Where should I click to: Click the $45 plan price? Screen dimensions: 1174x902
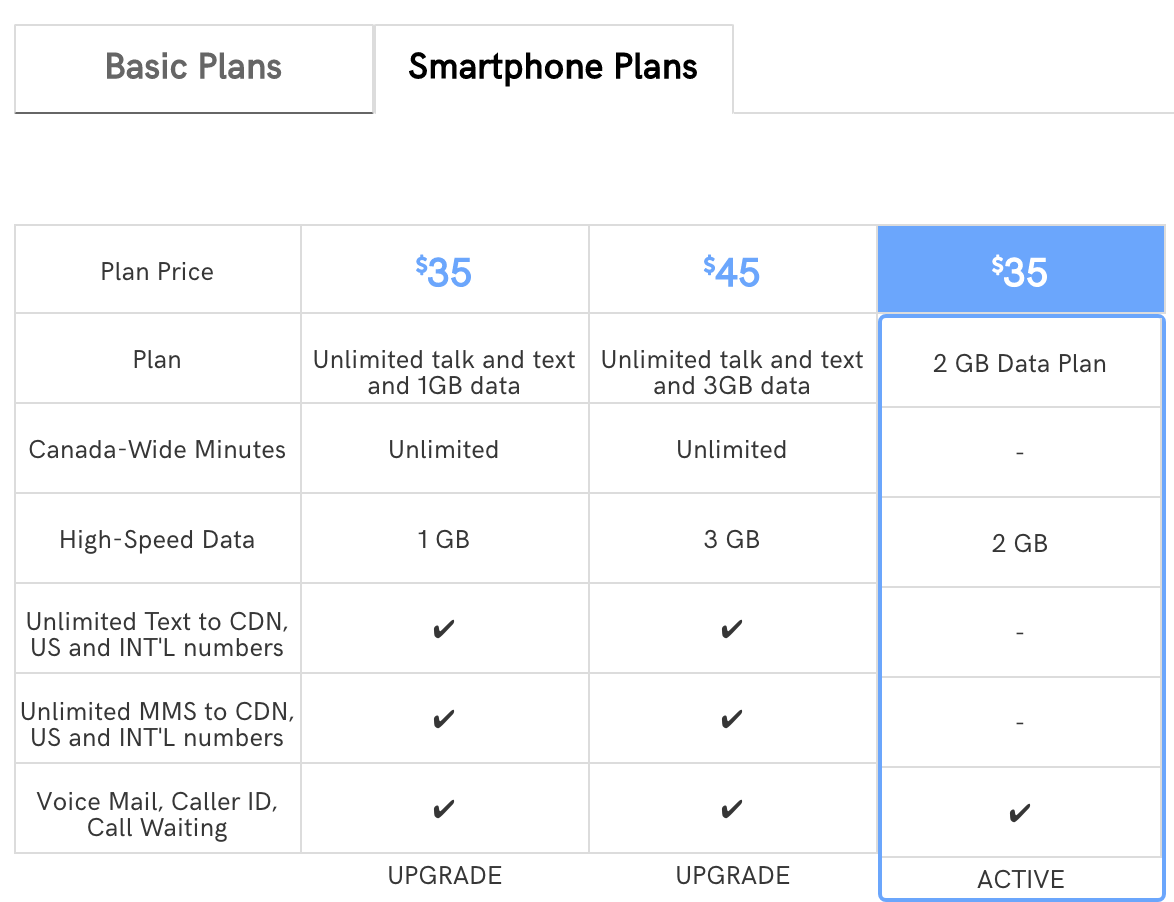coord(732,271)
